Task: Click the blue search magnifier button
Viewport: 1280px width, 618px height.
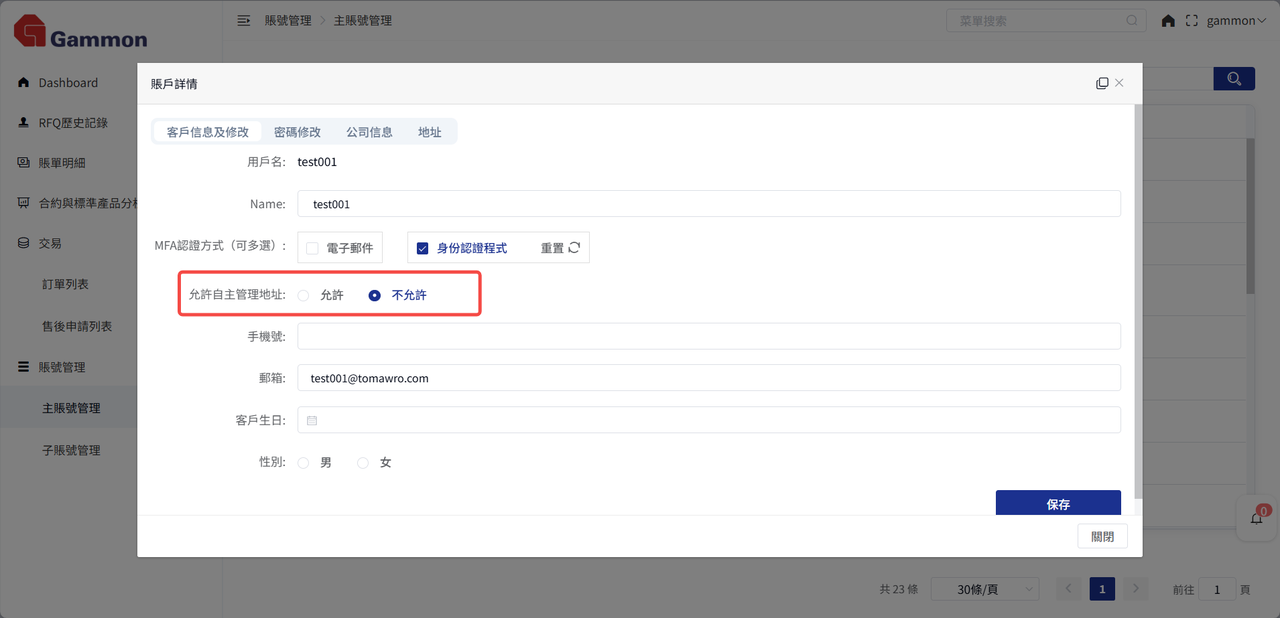Action: point(1234,79)
